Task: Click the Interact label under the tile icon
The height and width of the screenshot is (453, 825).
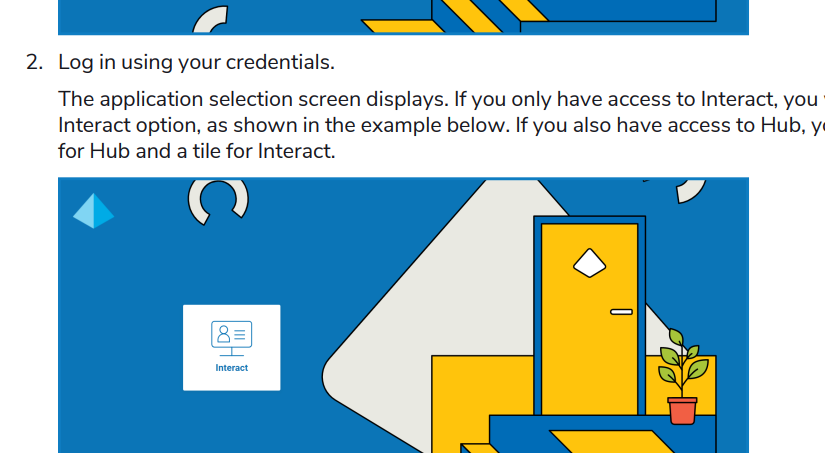Action: (231, 368)
